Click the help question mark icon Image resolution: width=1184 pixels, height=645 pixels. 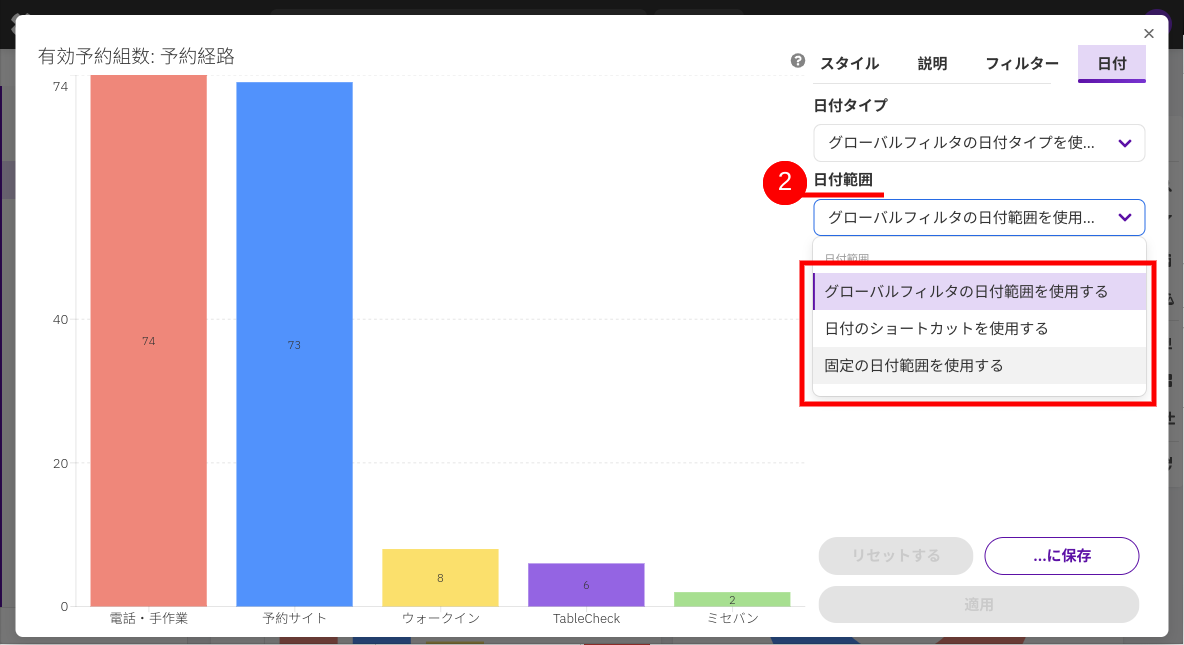point(797,61)
